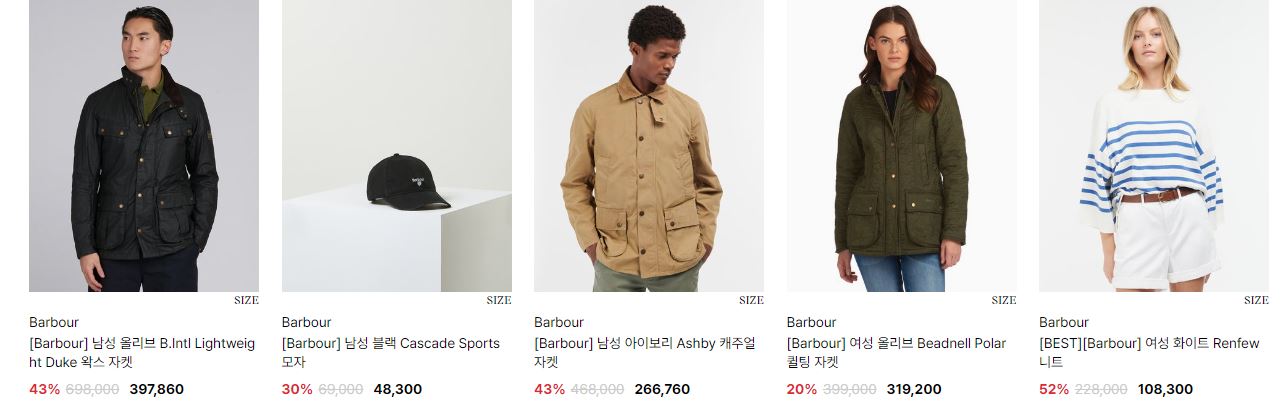
Task: Open the white Renfew striped knit image
Action: 1154,146
